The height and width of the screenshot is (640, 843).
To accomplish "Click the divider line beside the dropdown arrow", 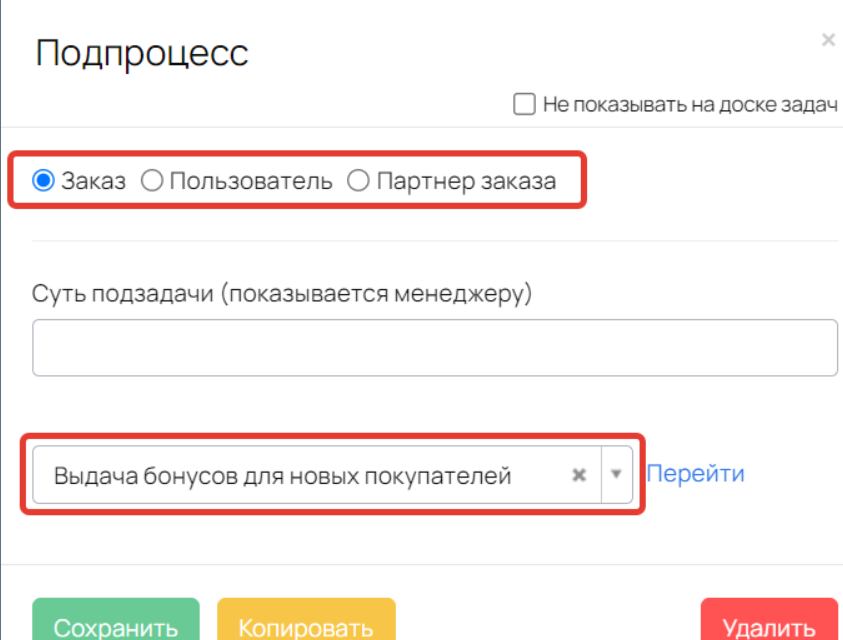I will tap(601, 474).
